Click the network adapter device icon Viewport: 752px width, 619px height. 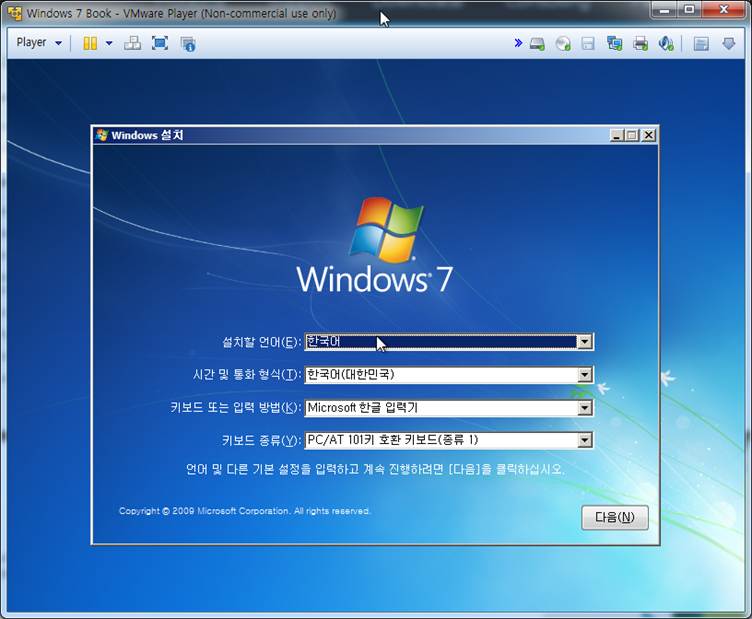pyautogui.click(x=614, y=44)
